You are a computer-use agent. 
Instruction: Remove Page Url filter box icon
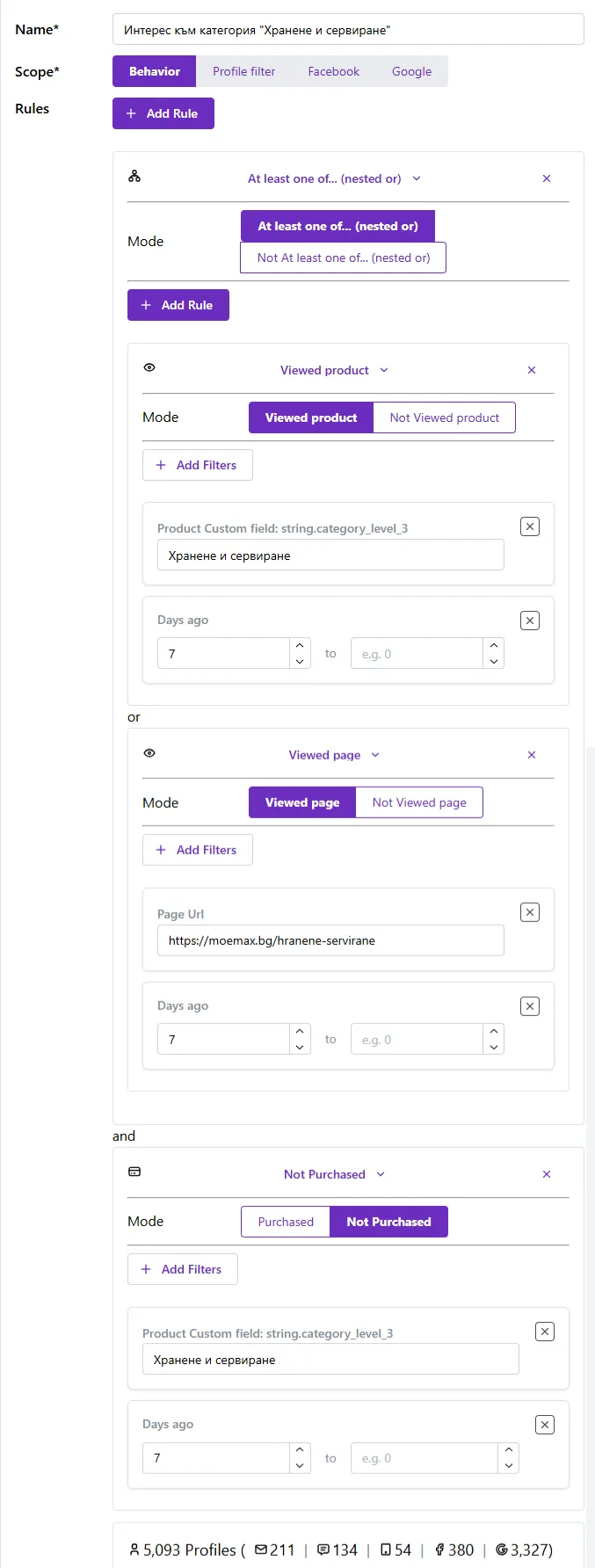[x=530, y=912]
